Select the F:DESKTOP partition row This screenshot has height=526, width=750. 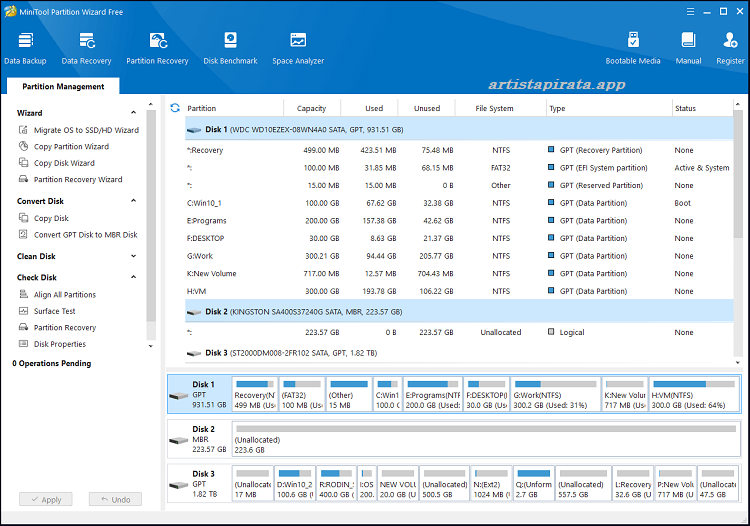coord(459,238)
